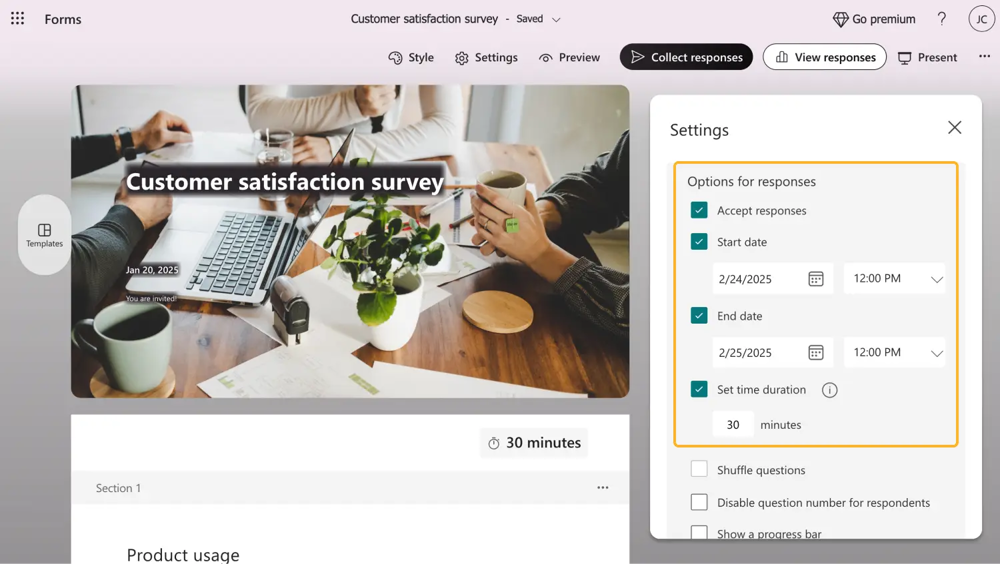Uncheck Accept responses checkbox

tap(699, 210)
